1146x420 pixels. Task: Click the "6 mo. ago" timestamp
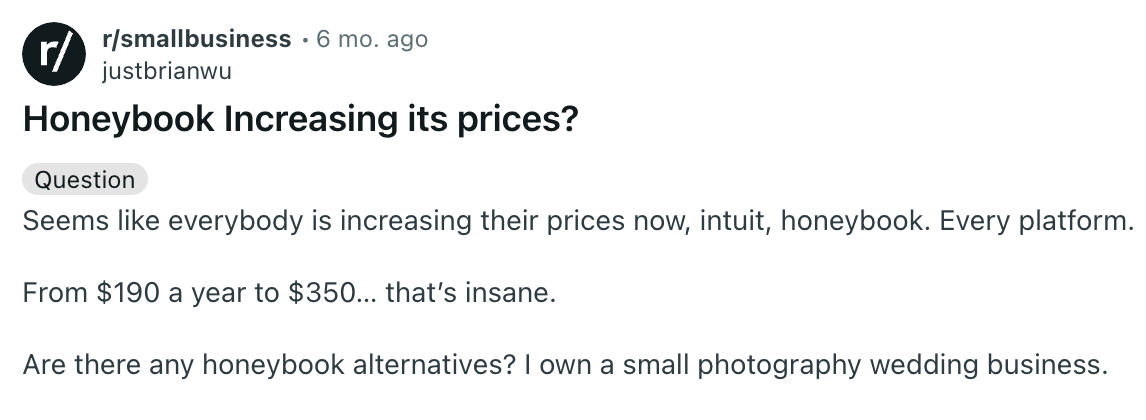point(372,39)
